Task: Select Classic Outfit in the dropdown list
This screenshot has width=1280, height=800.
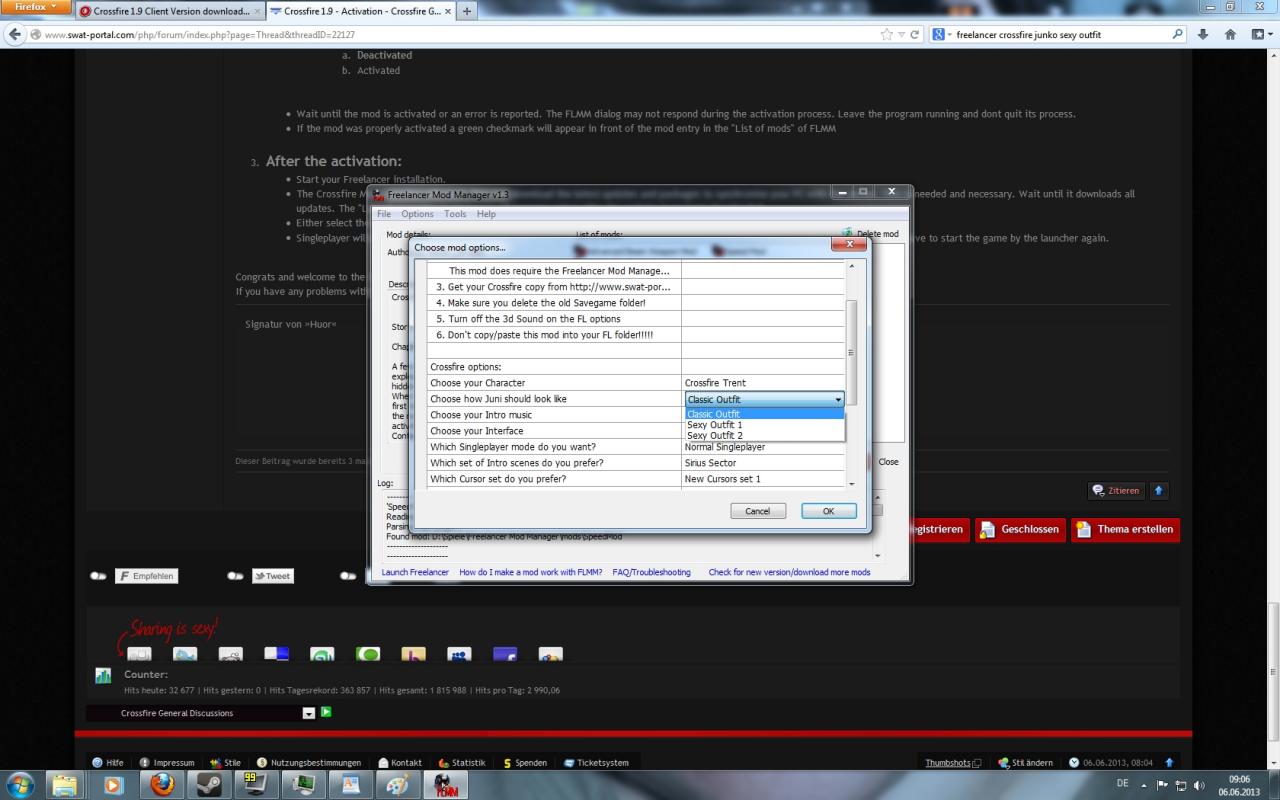Action: pyautogui.click(x=764, y=414)
